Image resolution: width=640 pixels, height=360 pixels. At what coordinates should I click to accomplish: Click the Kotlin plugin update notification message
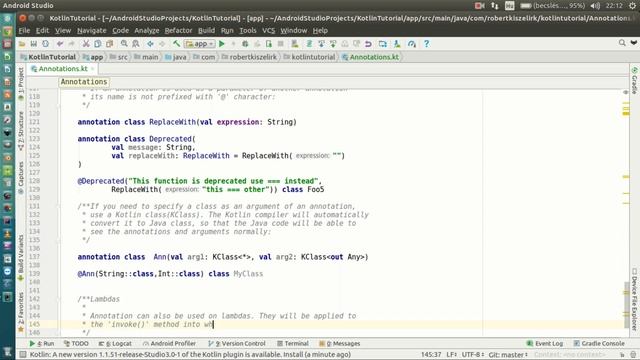point(190,354)
